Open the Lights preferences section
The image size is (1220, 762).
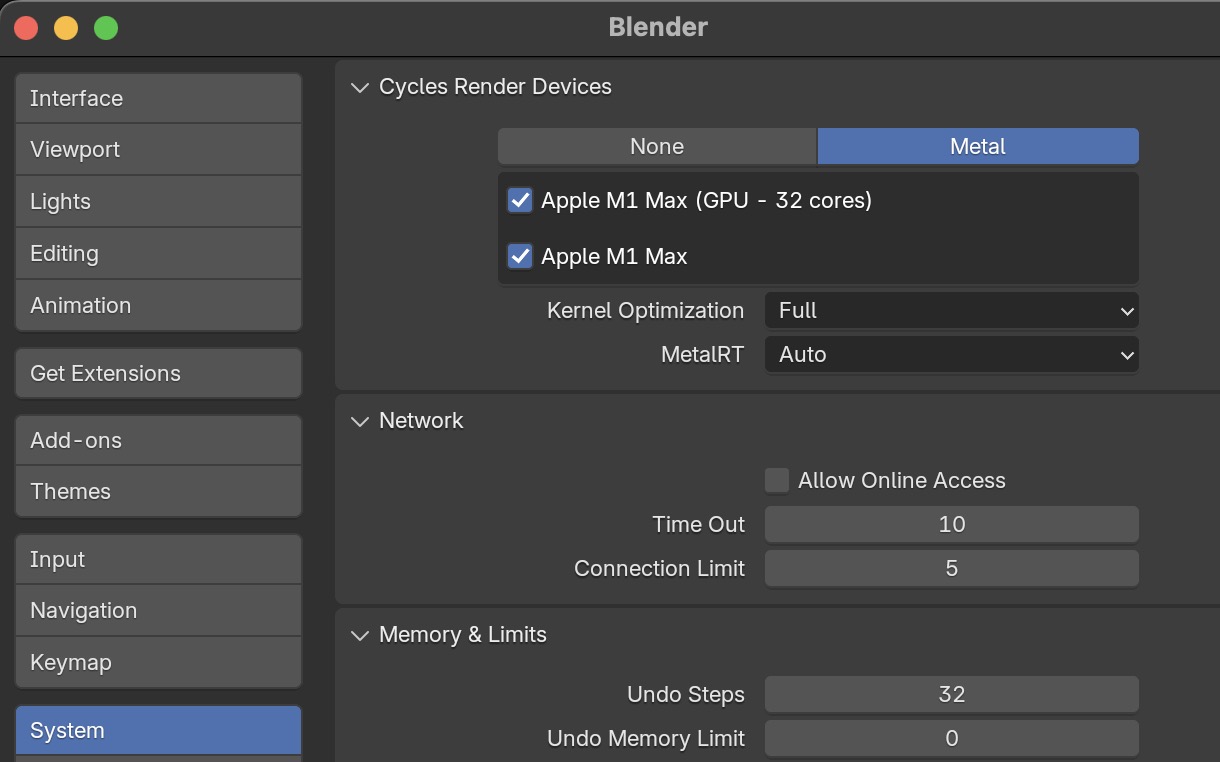click(158, 202)
